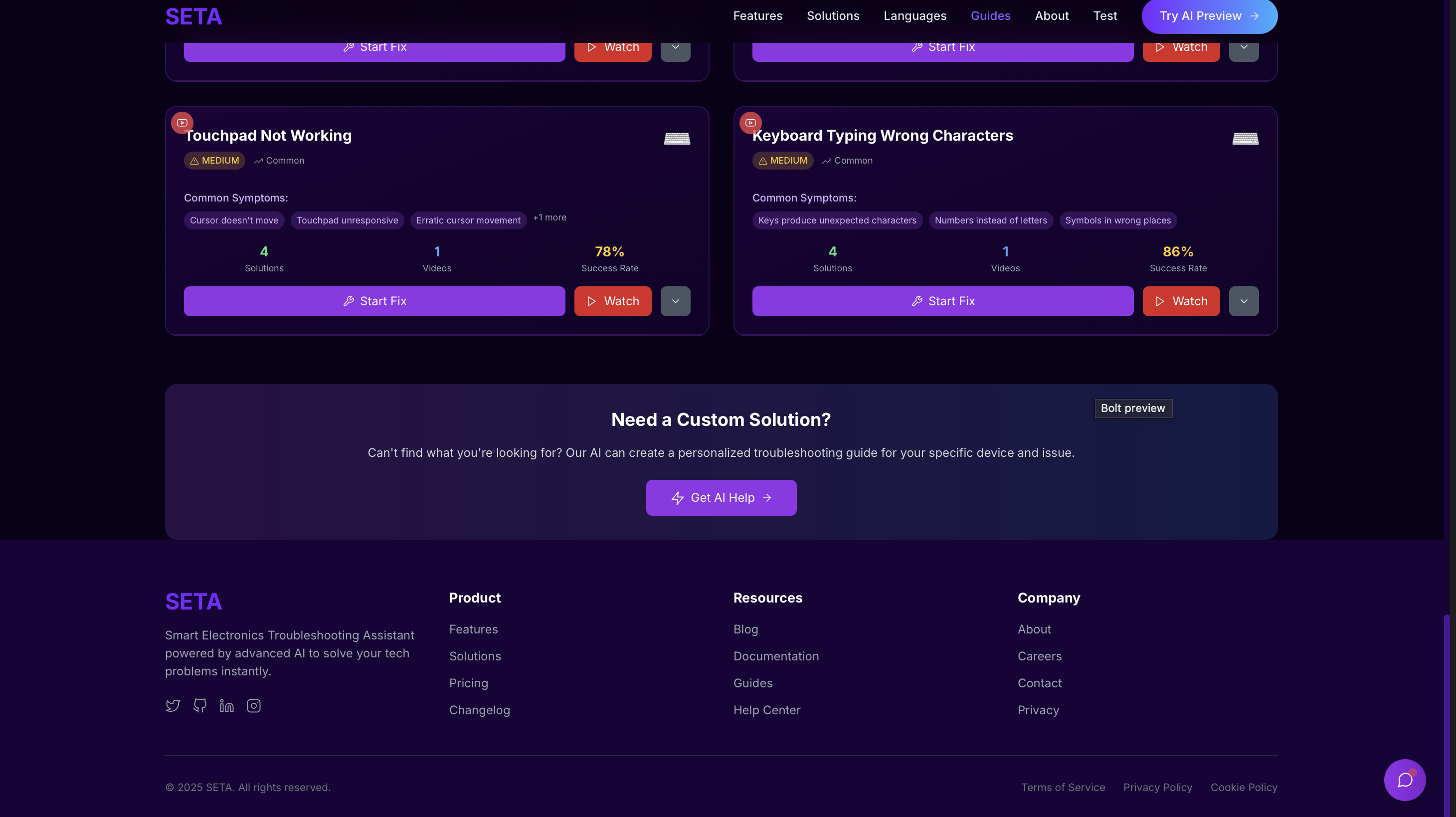Screen dimensions: 1456x817
Task: Expand Keyboard Typing Wrong Characters chevron
Action: (x=1244, y=301)
